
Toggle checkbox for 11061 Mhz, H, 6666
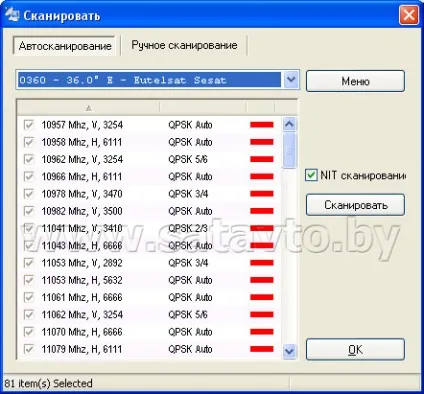(29, 297)
